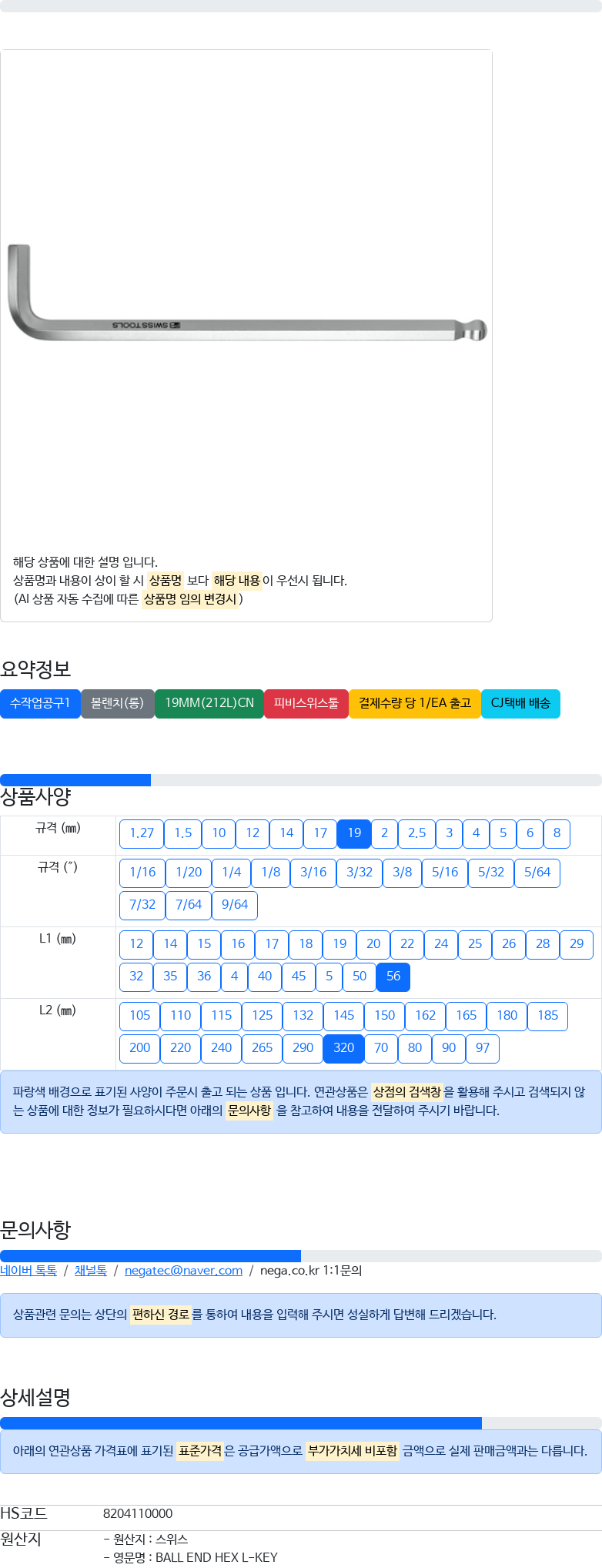Click the 상품사양 blue progress bar
This screenshot has width=602, height=1568.
(x=75, y=780)
